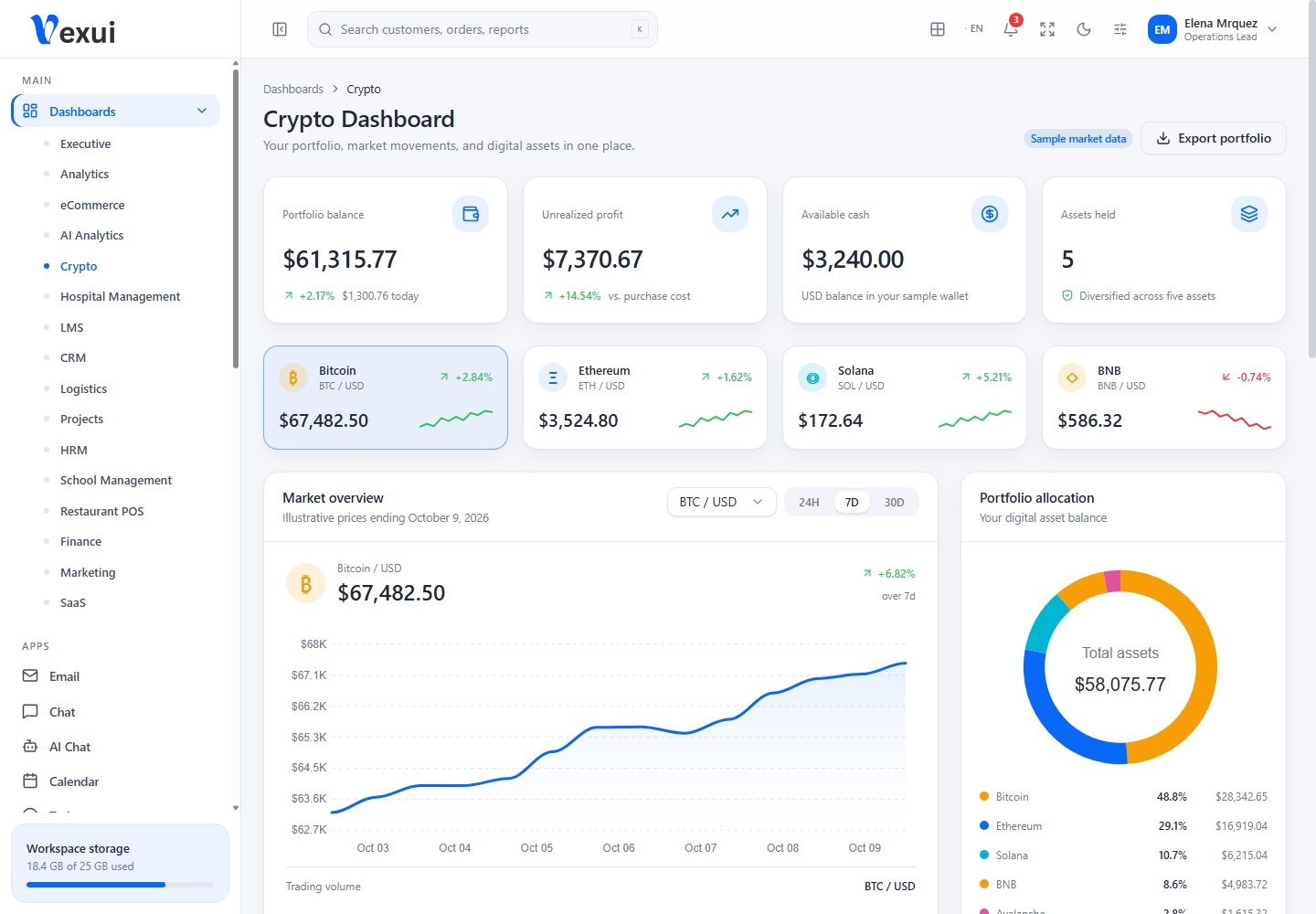The height and width of the screenshot is (914, 1316).
Task: Open the BTC / USD pair dropdown
Action: point(721,502)
